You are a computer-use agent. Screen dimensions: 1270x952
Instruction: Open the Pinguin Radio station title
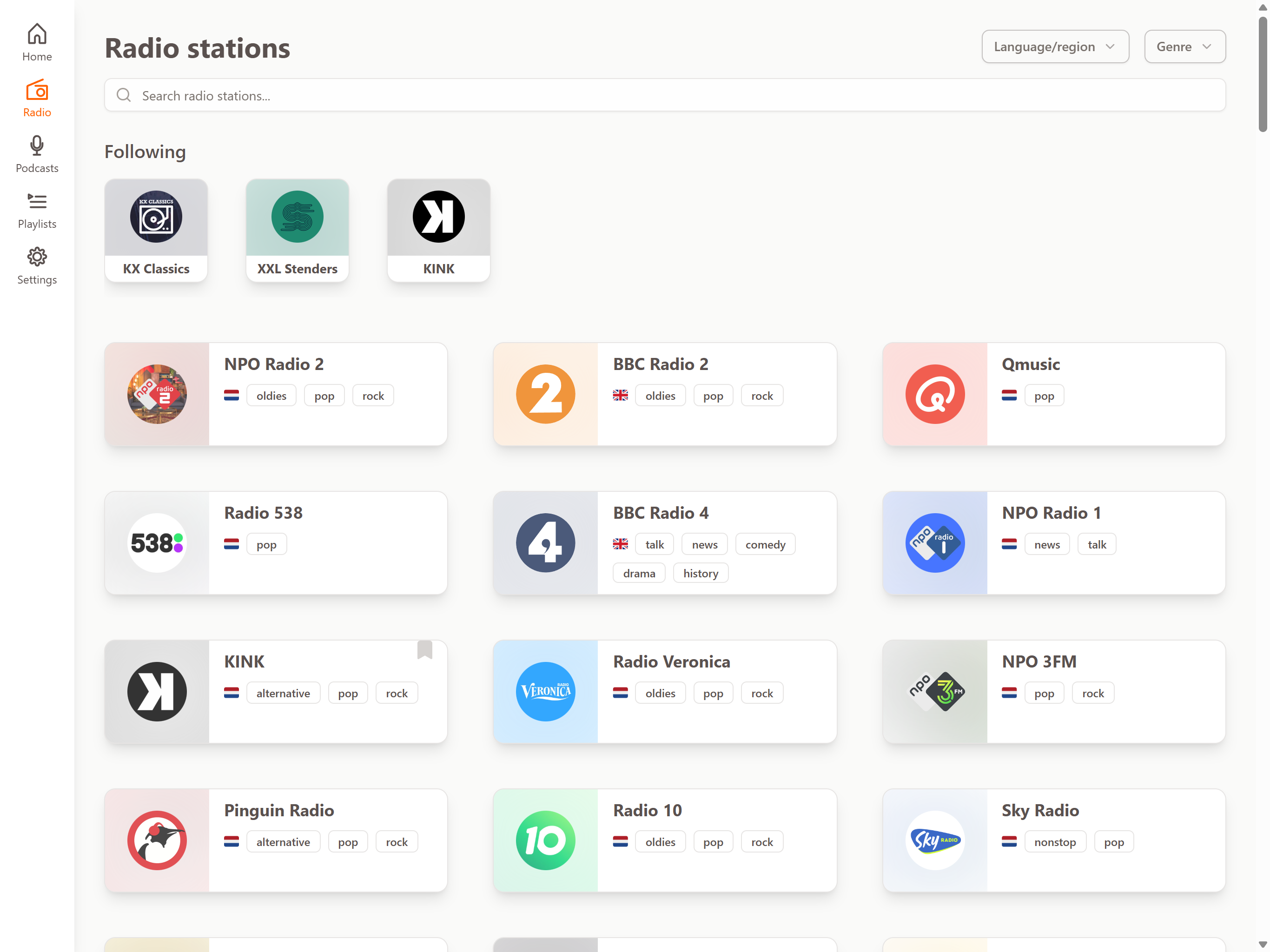pos(279,810)
